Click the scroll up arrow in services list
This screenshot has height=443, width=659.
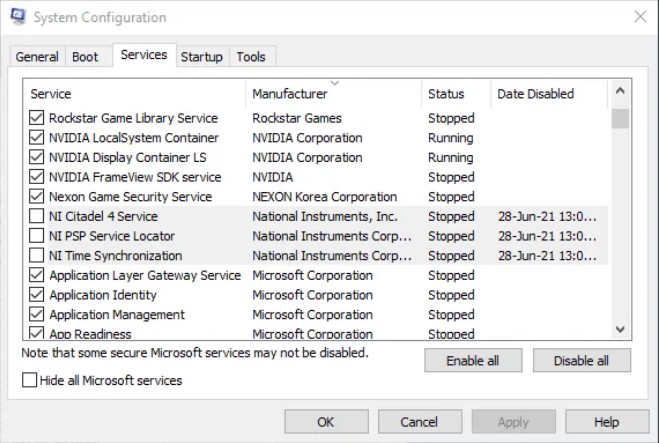coord(620,91)
